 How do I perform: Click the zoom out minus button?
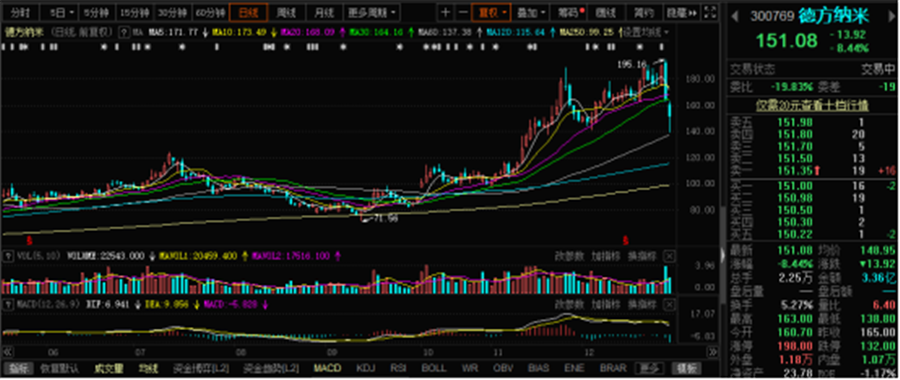pyautogui.click(x=462, y=12)
